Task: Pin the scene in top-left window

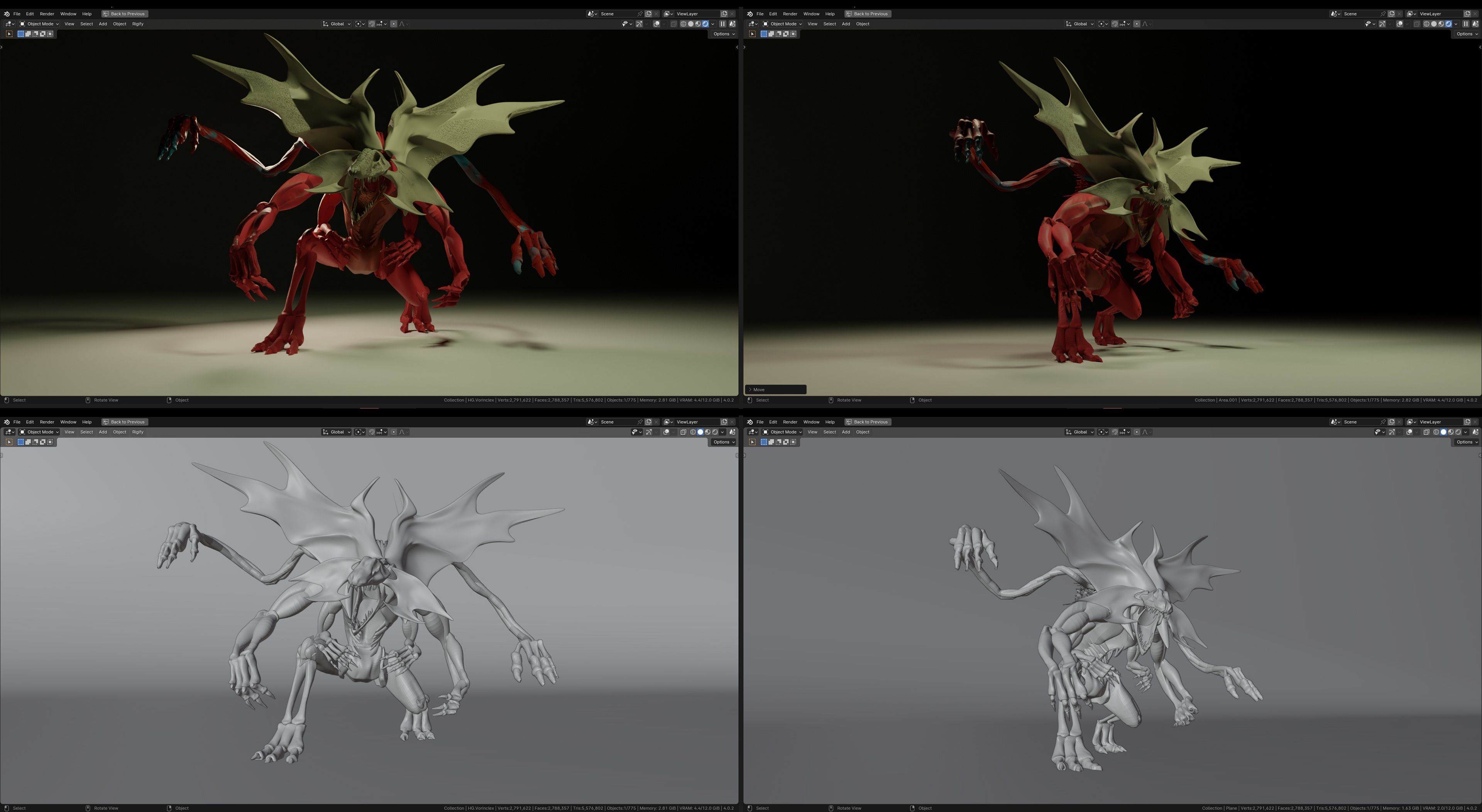Action: click(640, 14)
